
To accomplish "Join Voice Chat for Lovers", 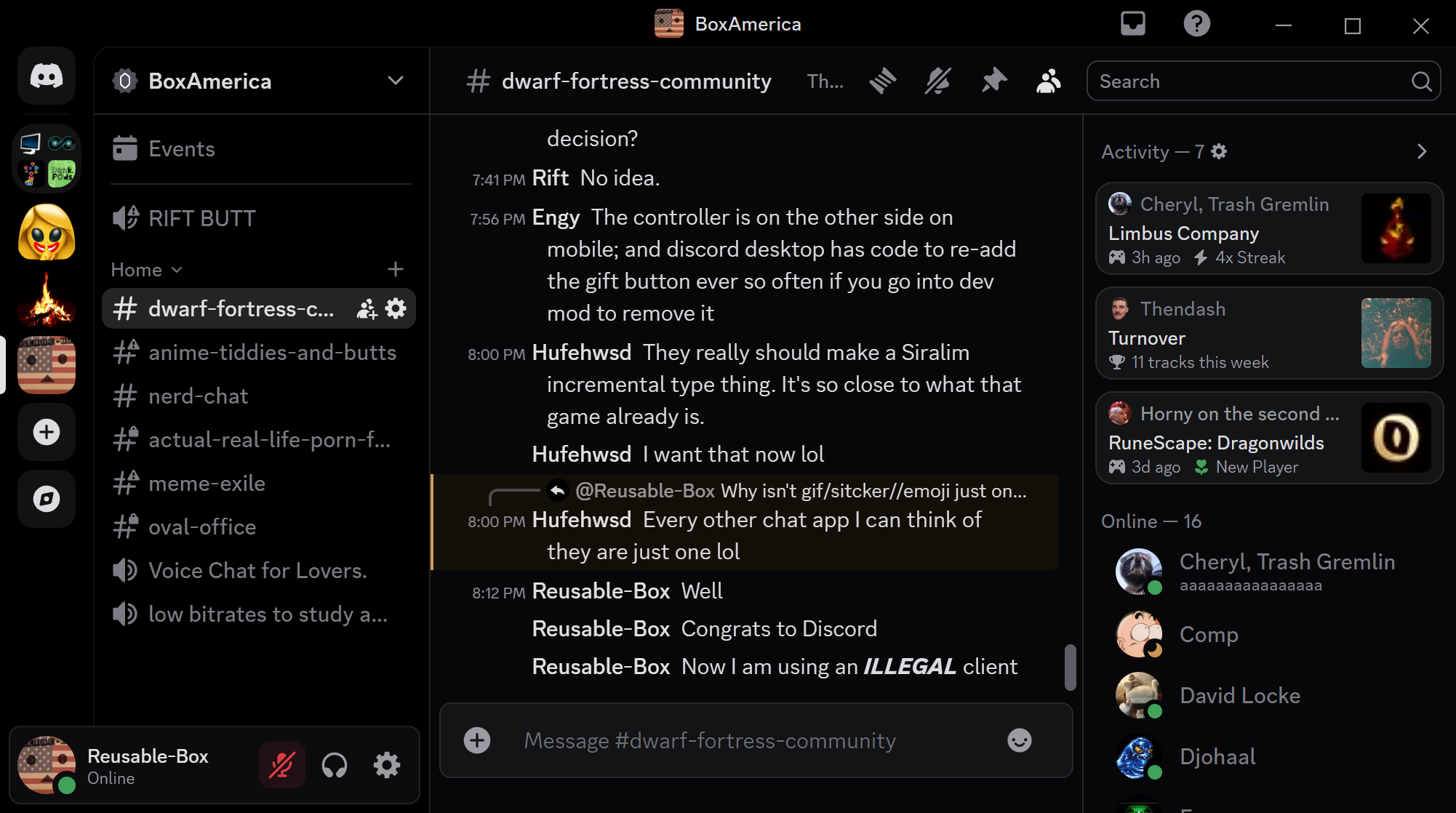I will (259, 571).
